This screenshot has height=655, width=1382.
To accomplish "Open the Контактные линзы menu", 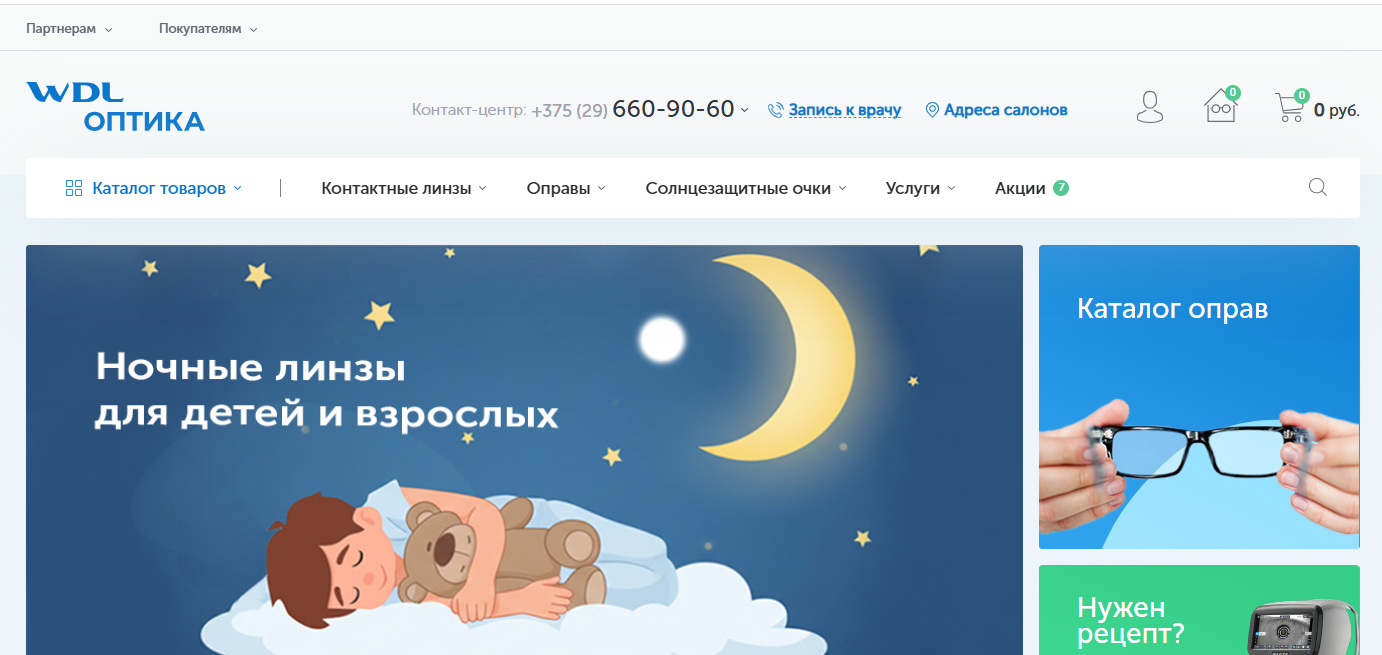I will coord(404,188).
